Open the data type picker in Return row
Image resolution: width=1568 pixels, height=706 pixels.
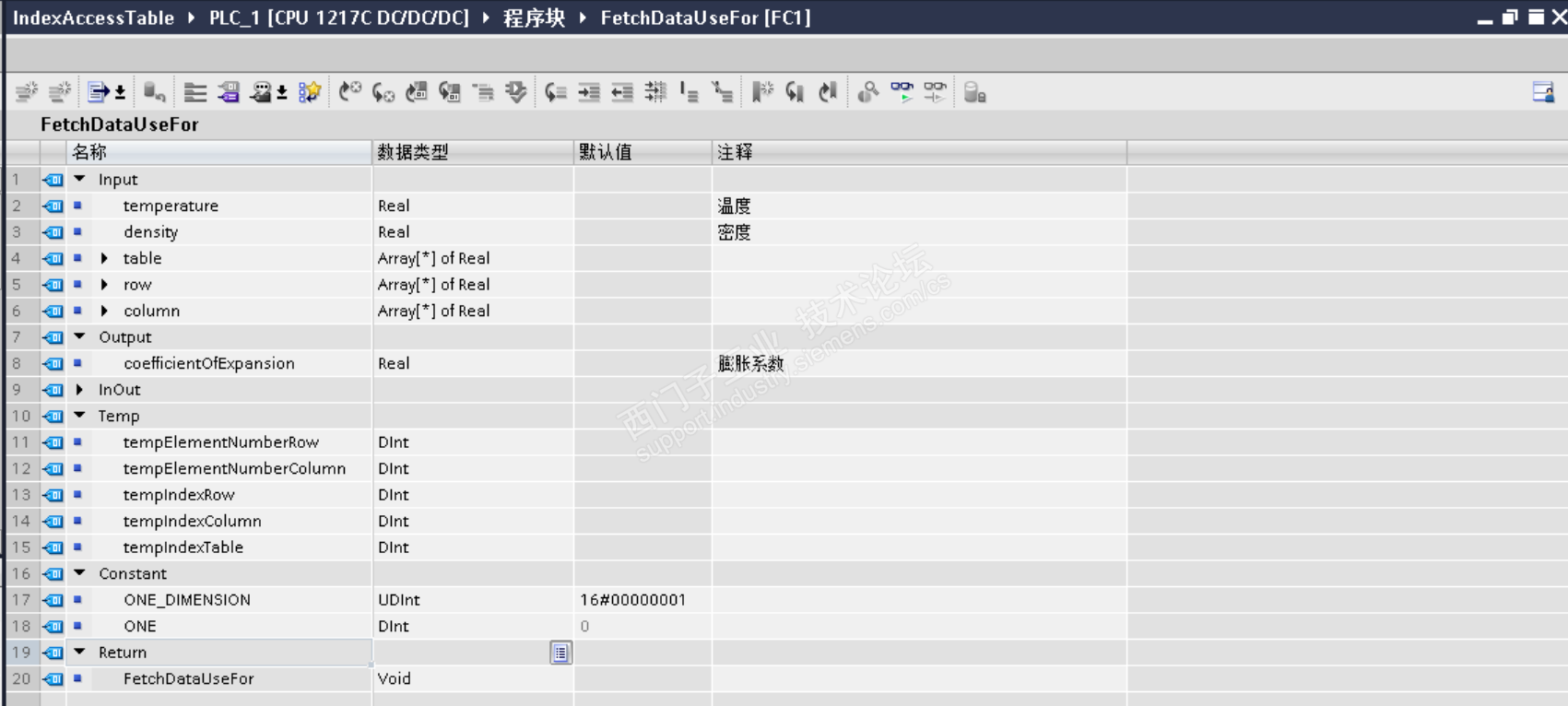pos(560,653)
